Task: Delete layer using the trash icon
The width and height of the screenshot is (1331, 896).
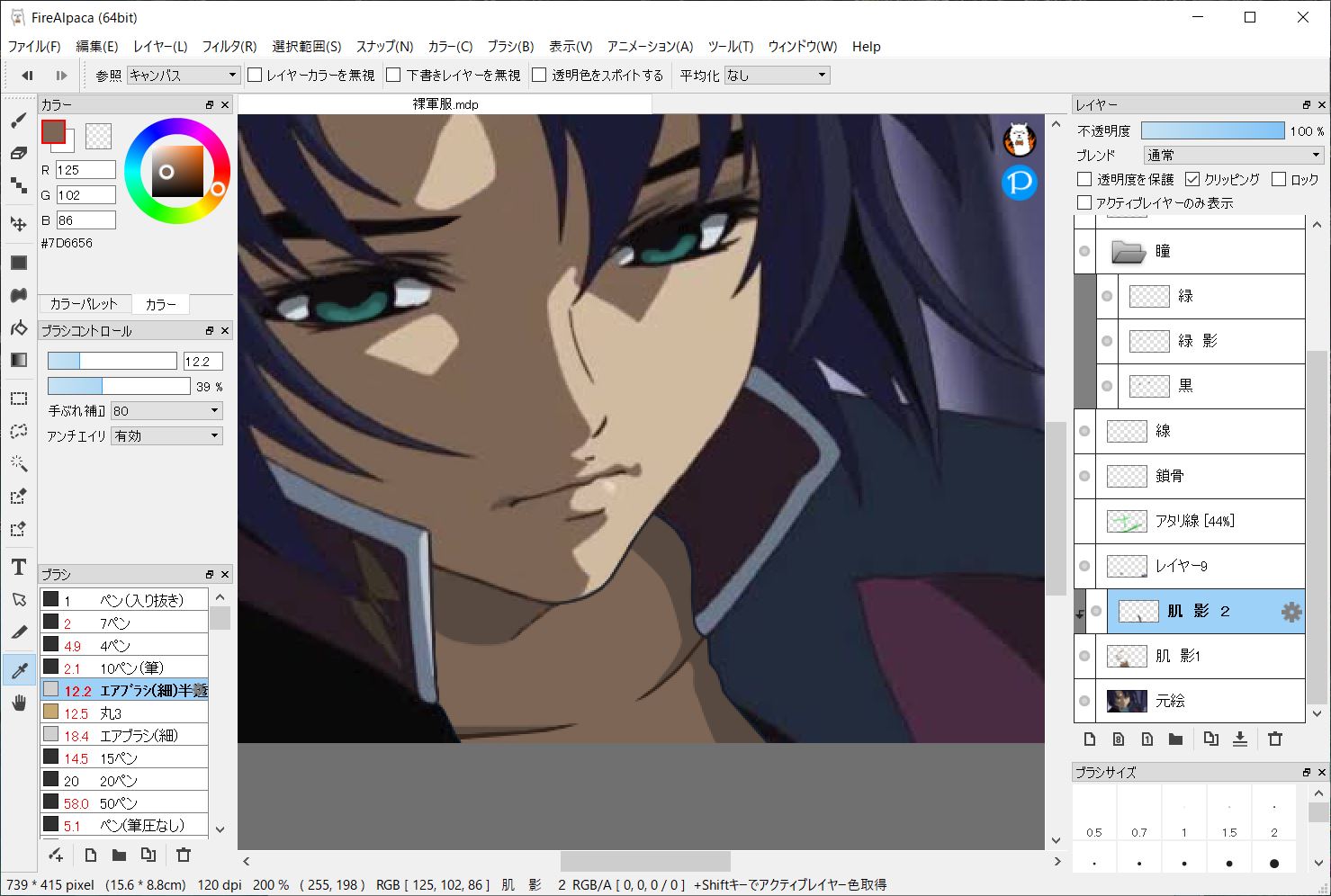Action: pyautogui.click(x=1274, y=739)
